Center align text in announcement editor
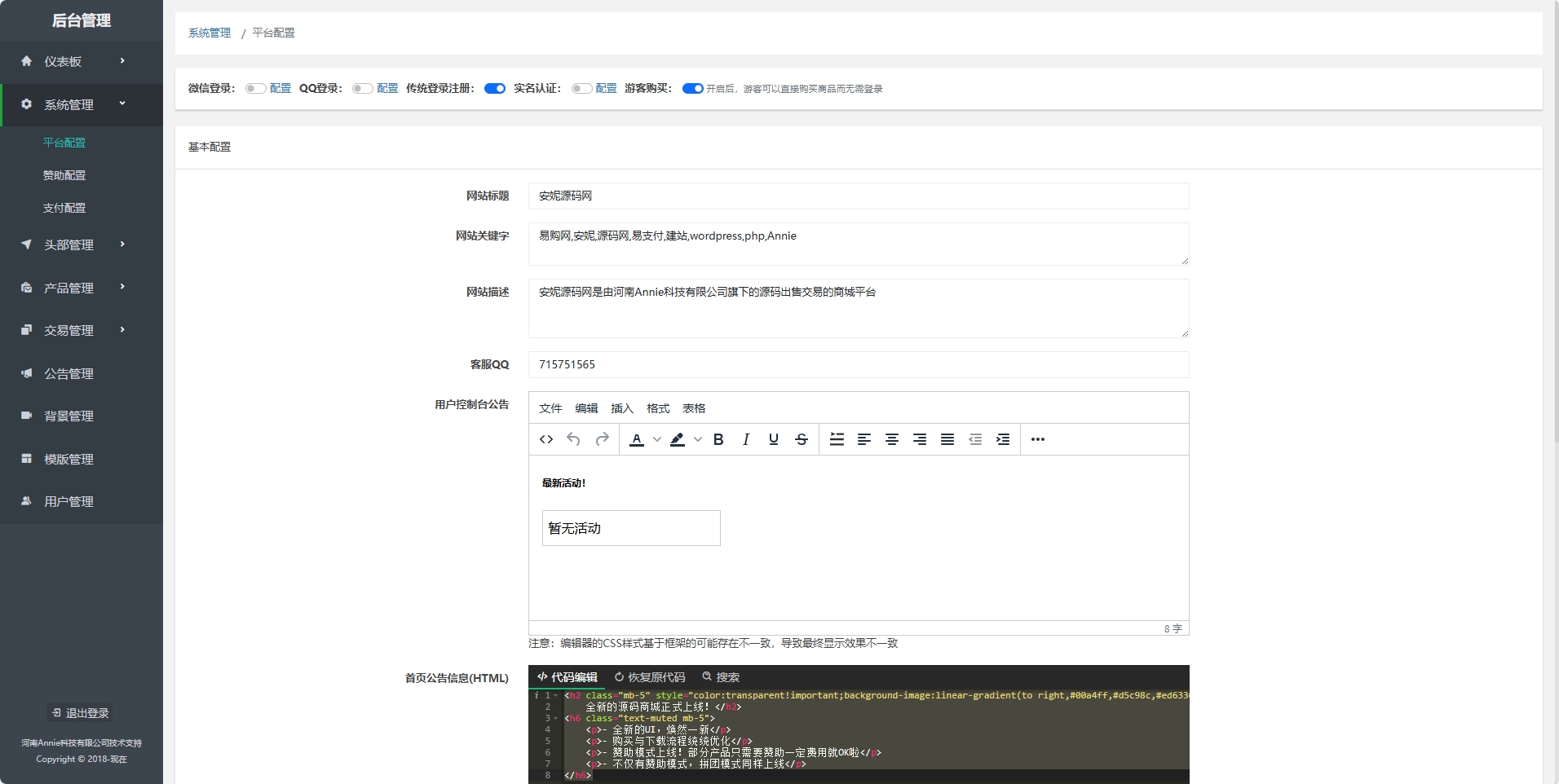 tap(892, 439)
